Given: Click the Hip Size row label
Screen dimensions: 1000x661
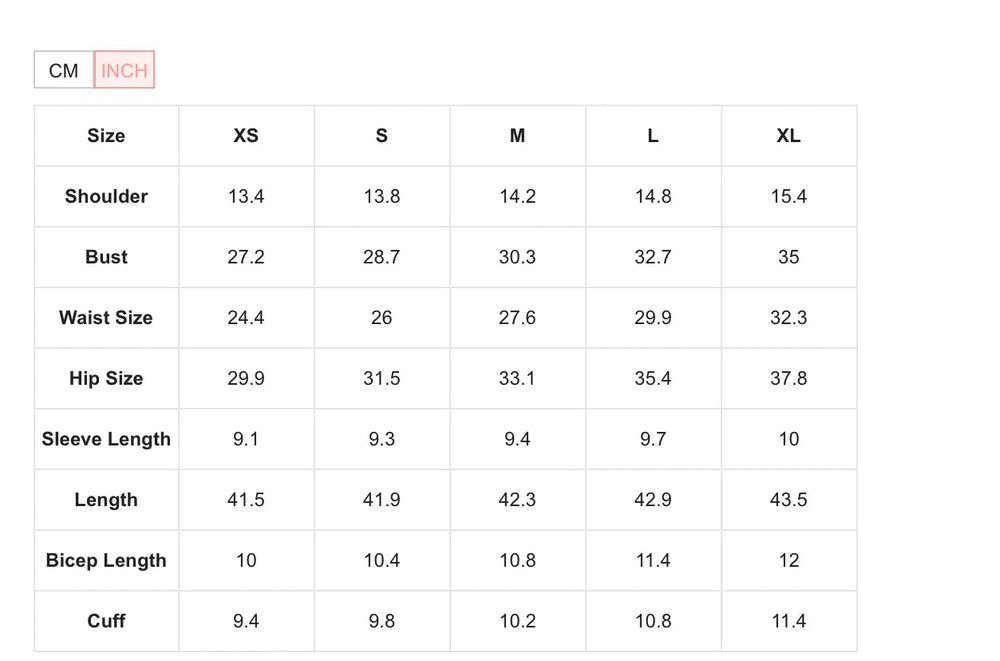Looking at the screenshot, I should tap(106, 378).
